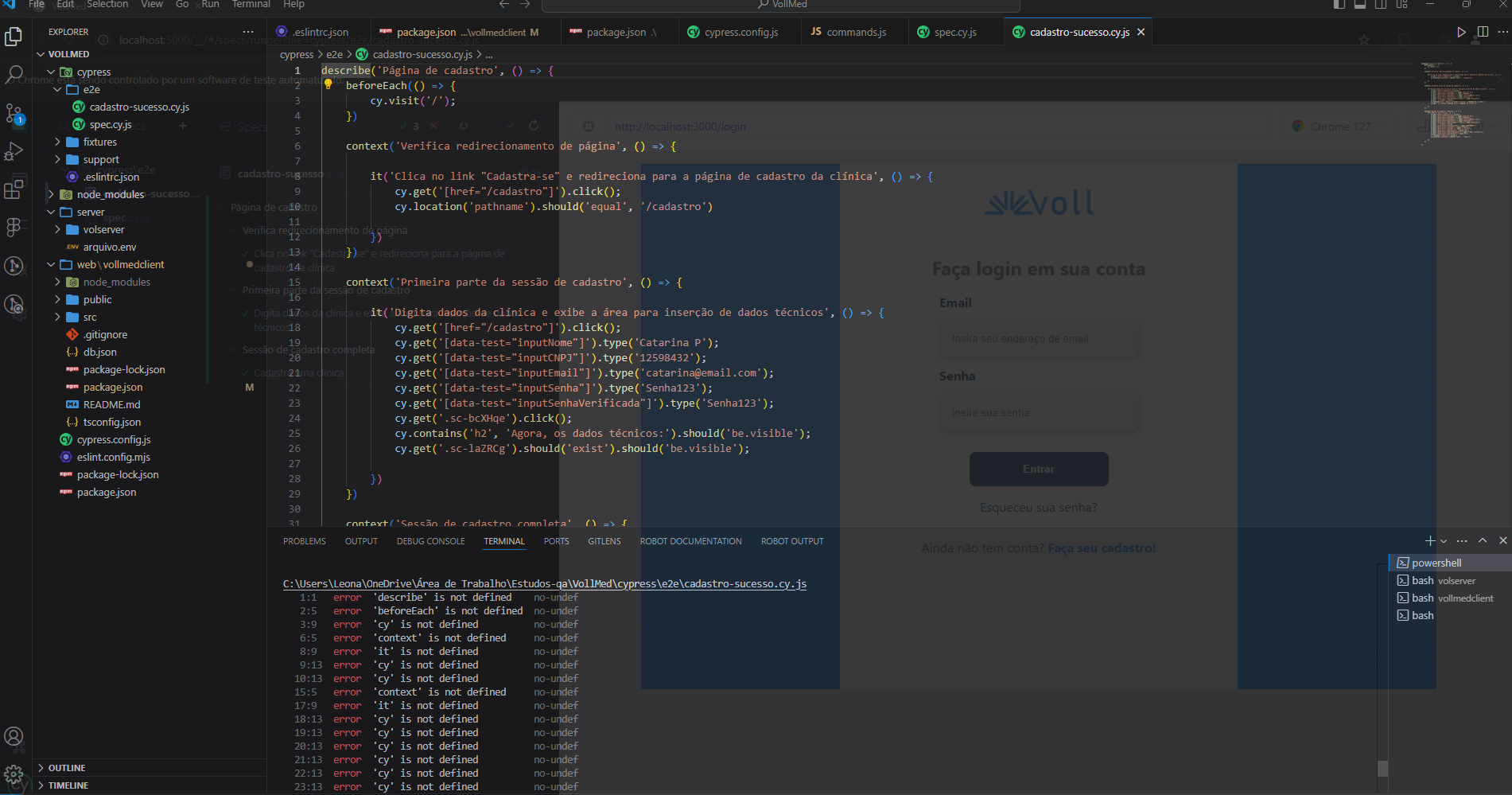Open the file path link in terminal
Viewport: 1512px width, 795px height.
[x=545, y=583]
